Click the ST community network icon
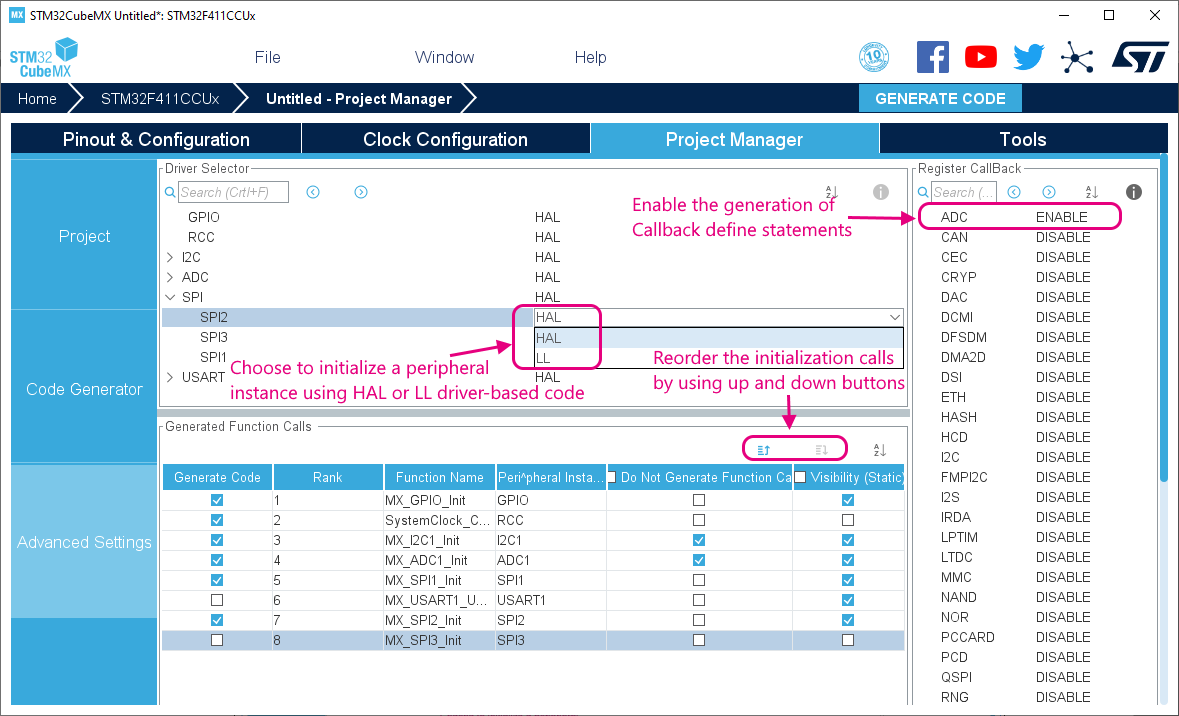 (x=1077, y=57)
